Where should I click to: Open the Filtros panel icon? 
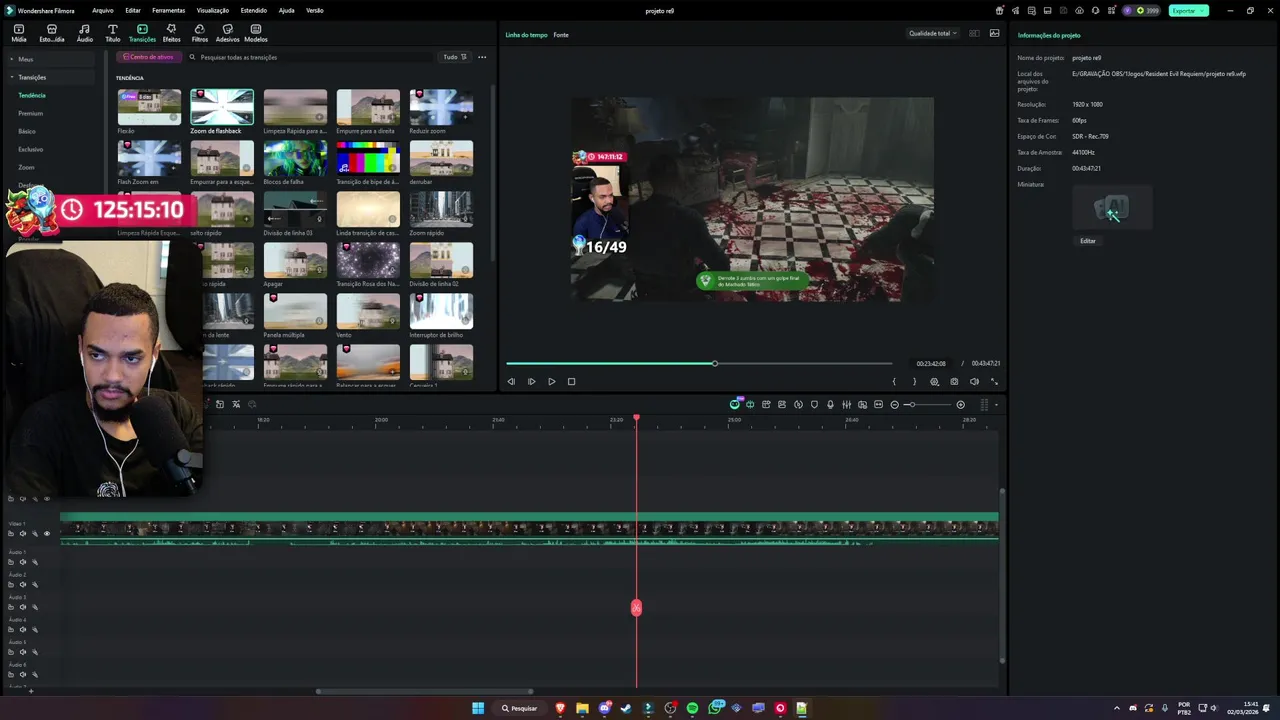point(200,33)
